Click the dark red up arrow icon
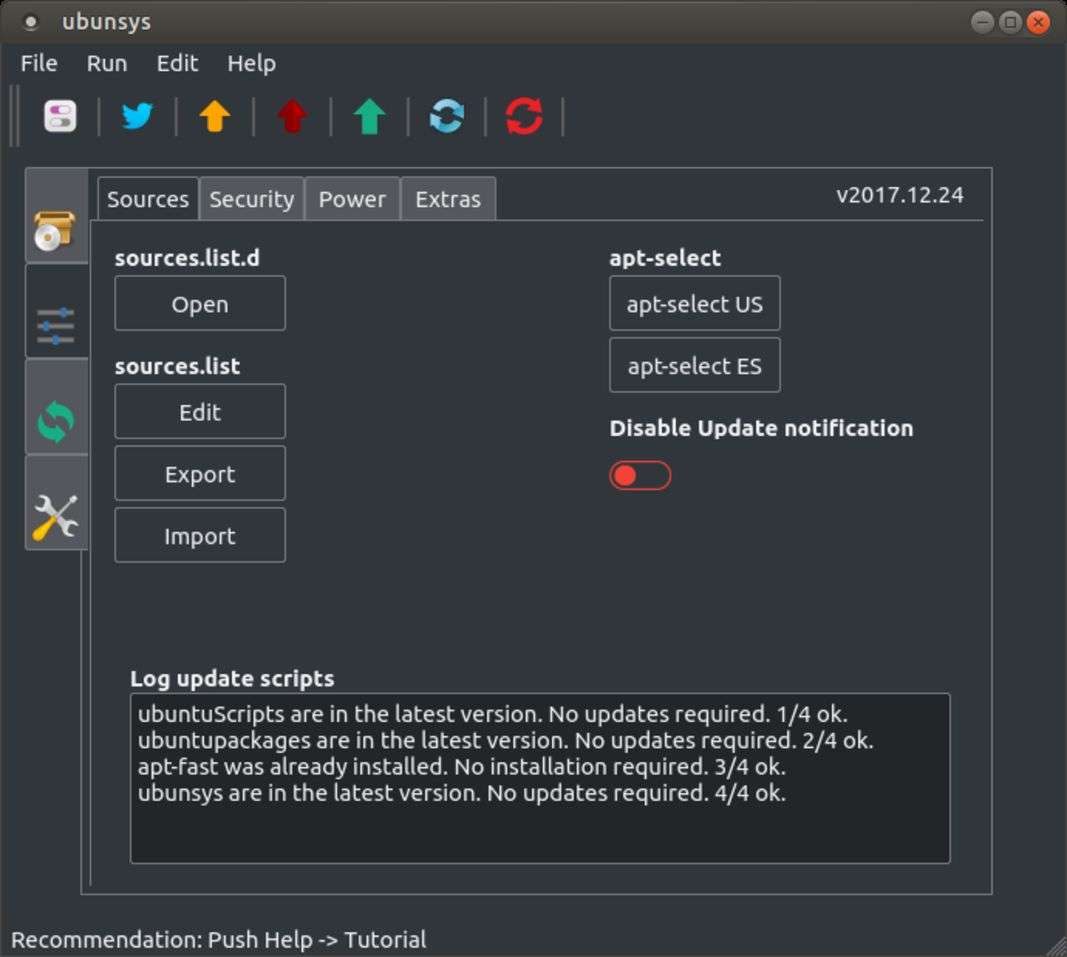1067x957 pixels. [292, 117]
